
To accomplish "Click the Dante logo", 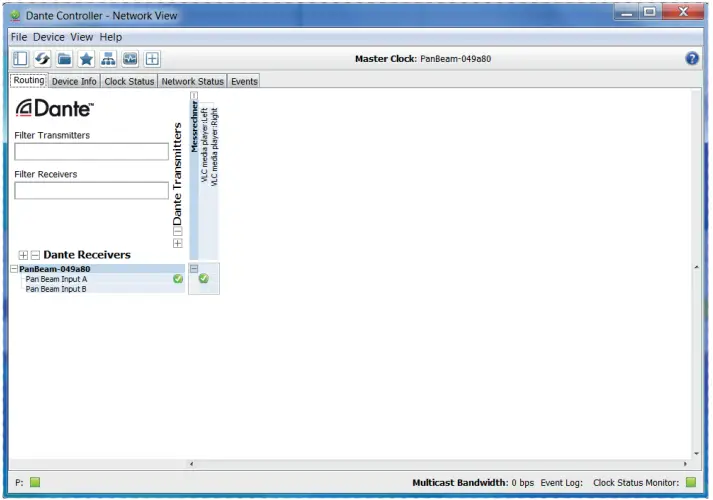I will coord(55,108).
